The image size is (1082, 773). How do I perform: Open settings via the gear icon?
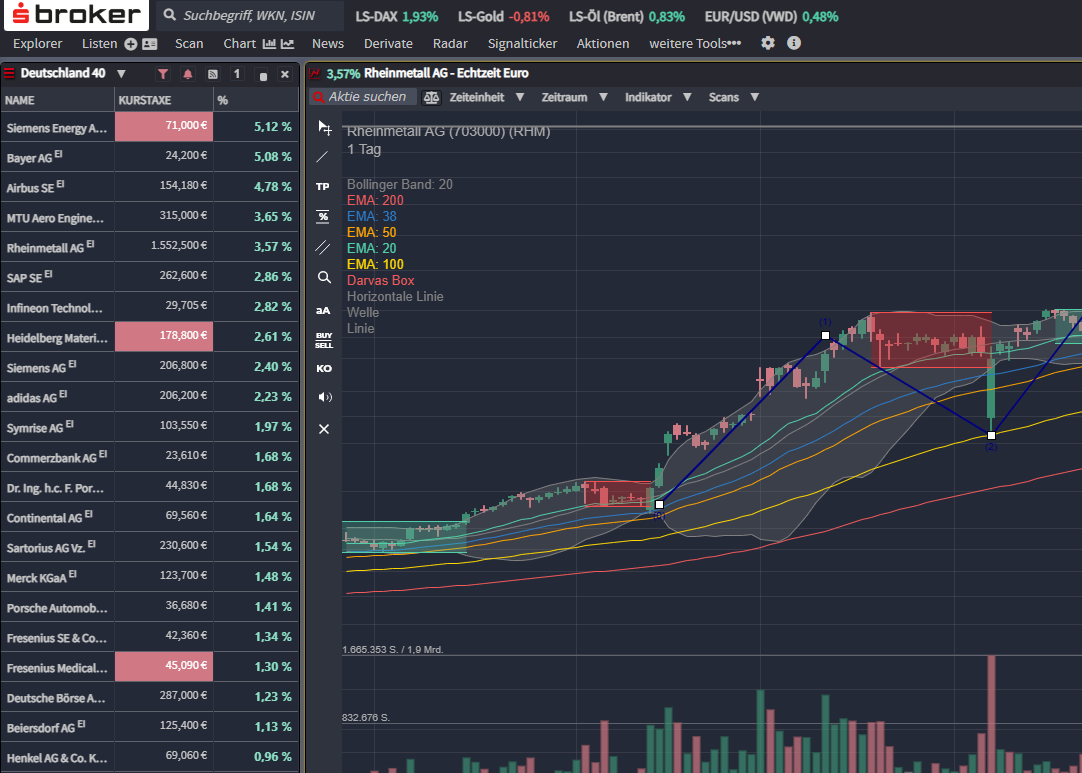tap(767, 43)
